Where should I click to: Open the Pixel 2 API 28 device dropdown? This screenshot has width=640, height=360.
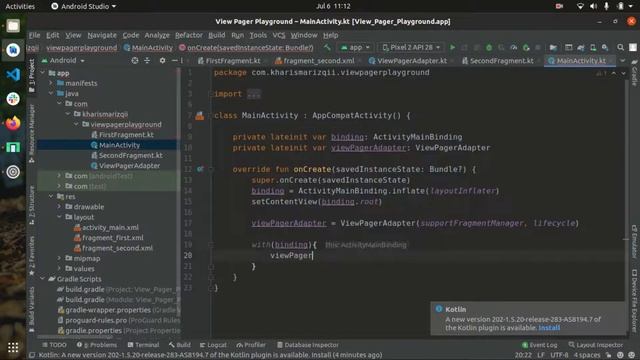(411, 47)
